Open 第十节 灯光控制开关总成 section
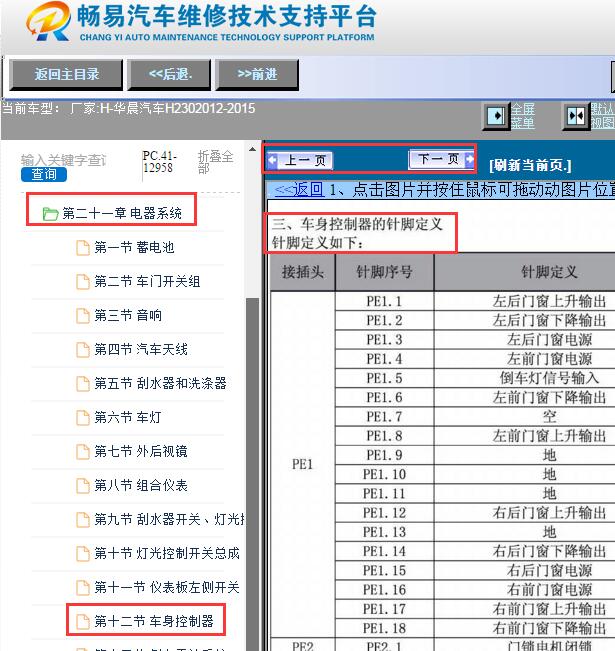This screenshot has height=651, width=615. tap(167, 553)
